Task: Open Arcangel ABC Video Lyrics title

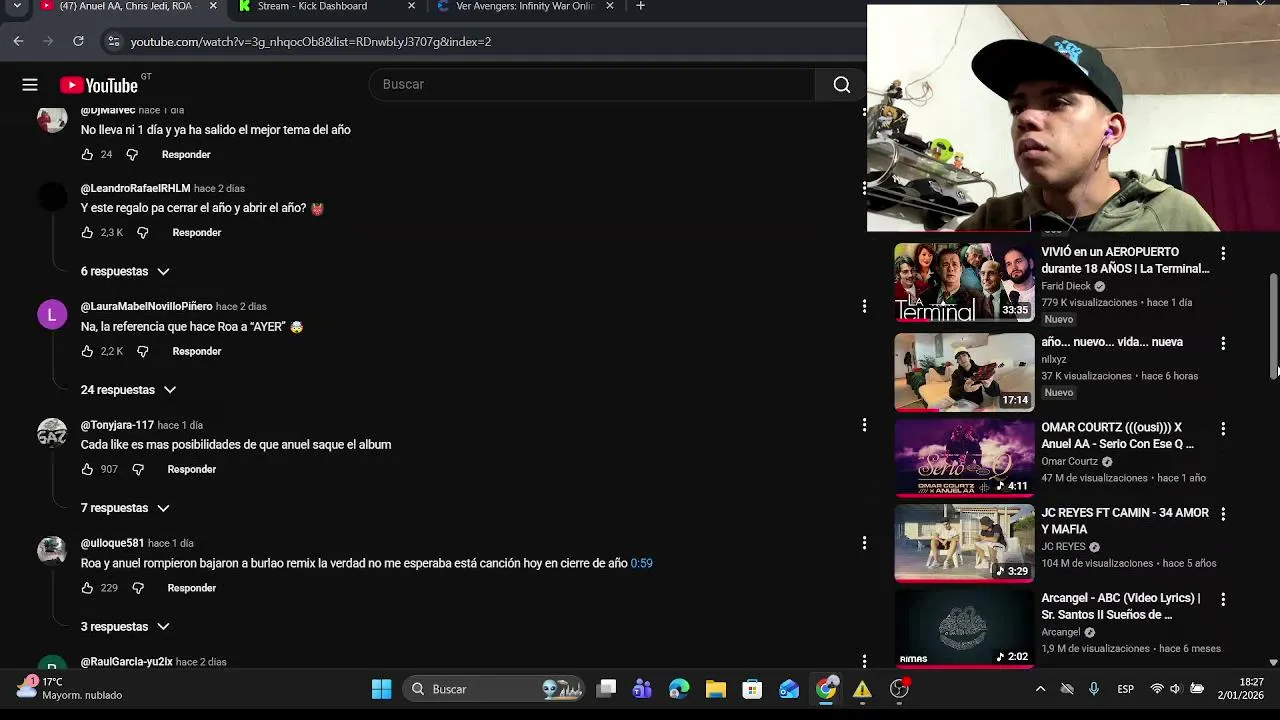Action: [x=1121, y=606]
